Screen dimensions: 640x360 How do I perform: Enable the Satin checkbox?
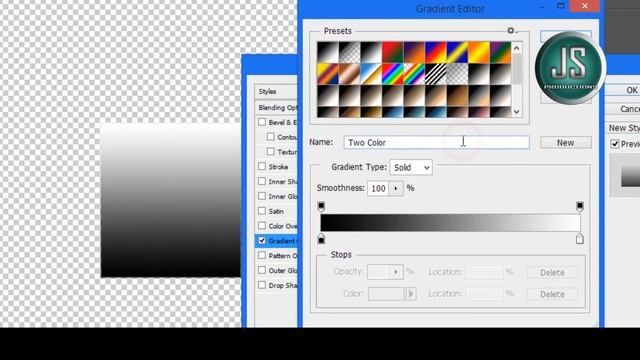pos(262,211)
